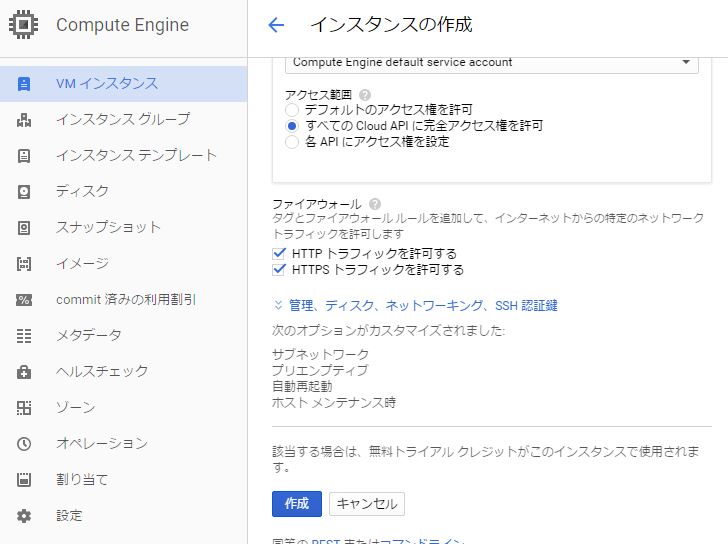Click the service account dropdown arrow

686,62
